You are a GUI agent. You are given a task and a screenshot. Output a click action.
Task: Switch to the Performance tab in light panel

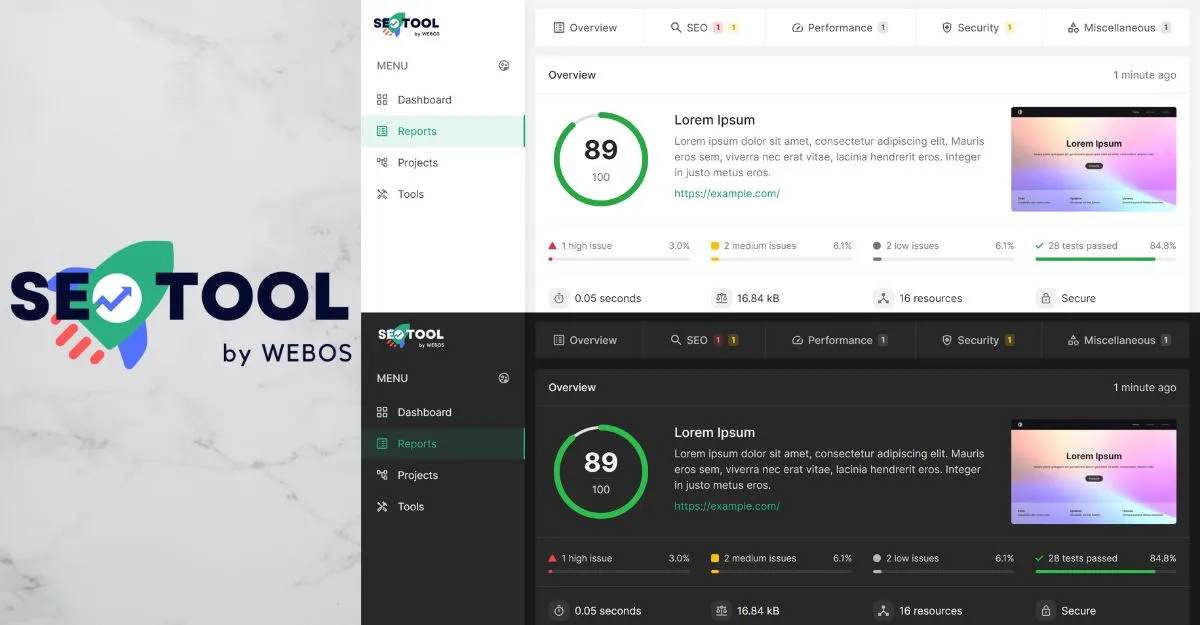(x=840, y=28)
